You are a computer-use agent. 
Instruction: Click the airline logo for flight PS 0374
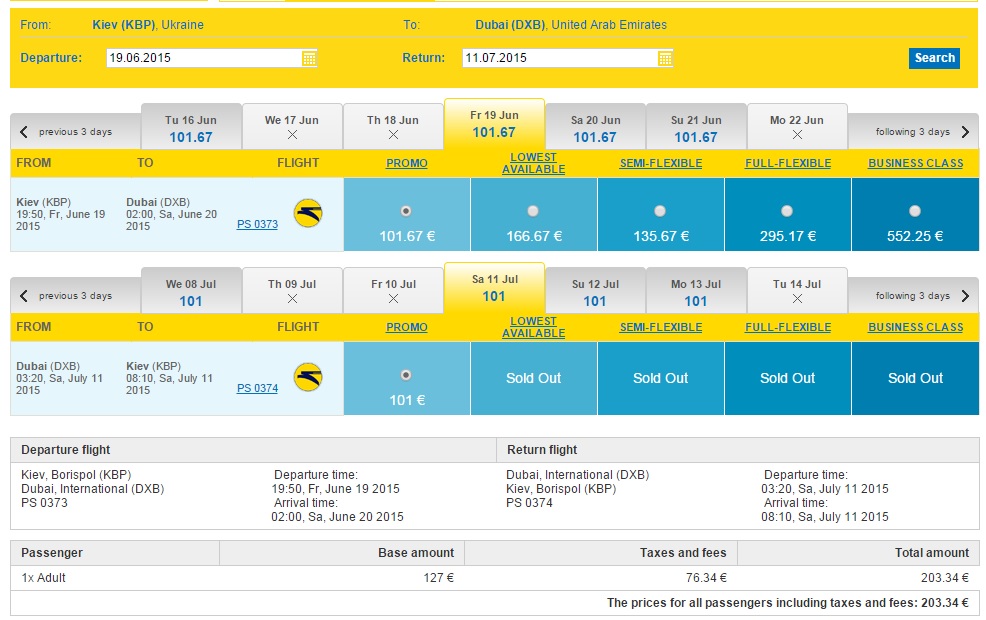[x=308, y=377]
